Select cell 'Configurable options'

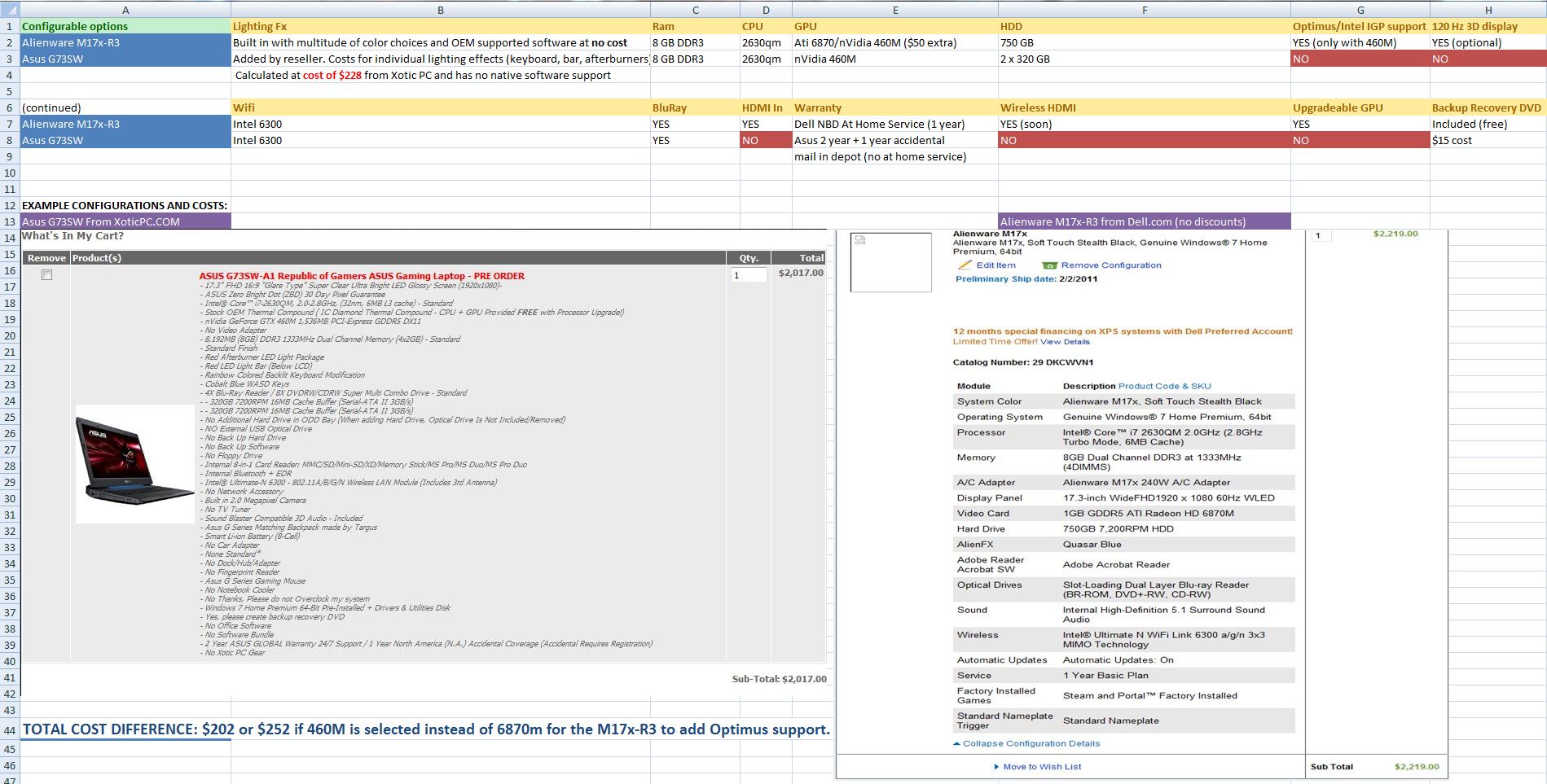click(x=125, y=26)
